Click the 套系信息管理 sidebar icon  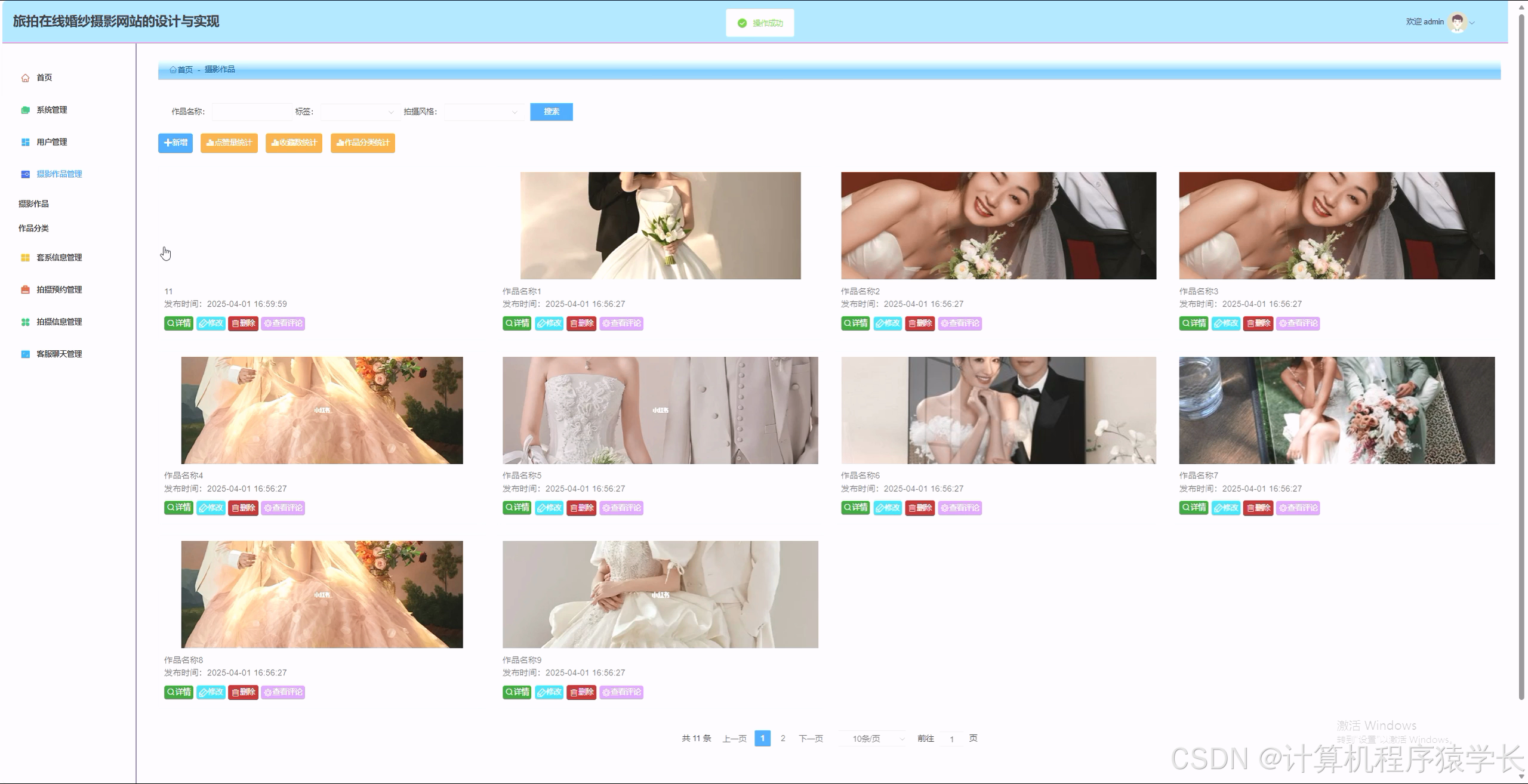point(25,258)
